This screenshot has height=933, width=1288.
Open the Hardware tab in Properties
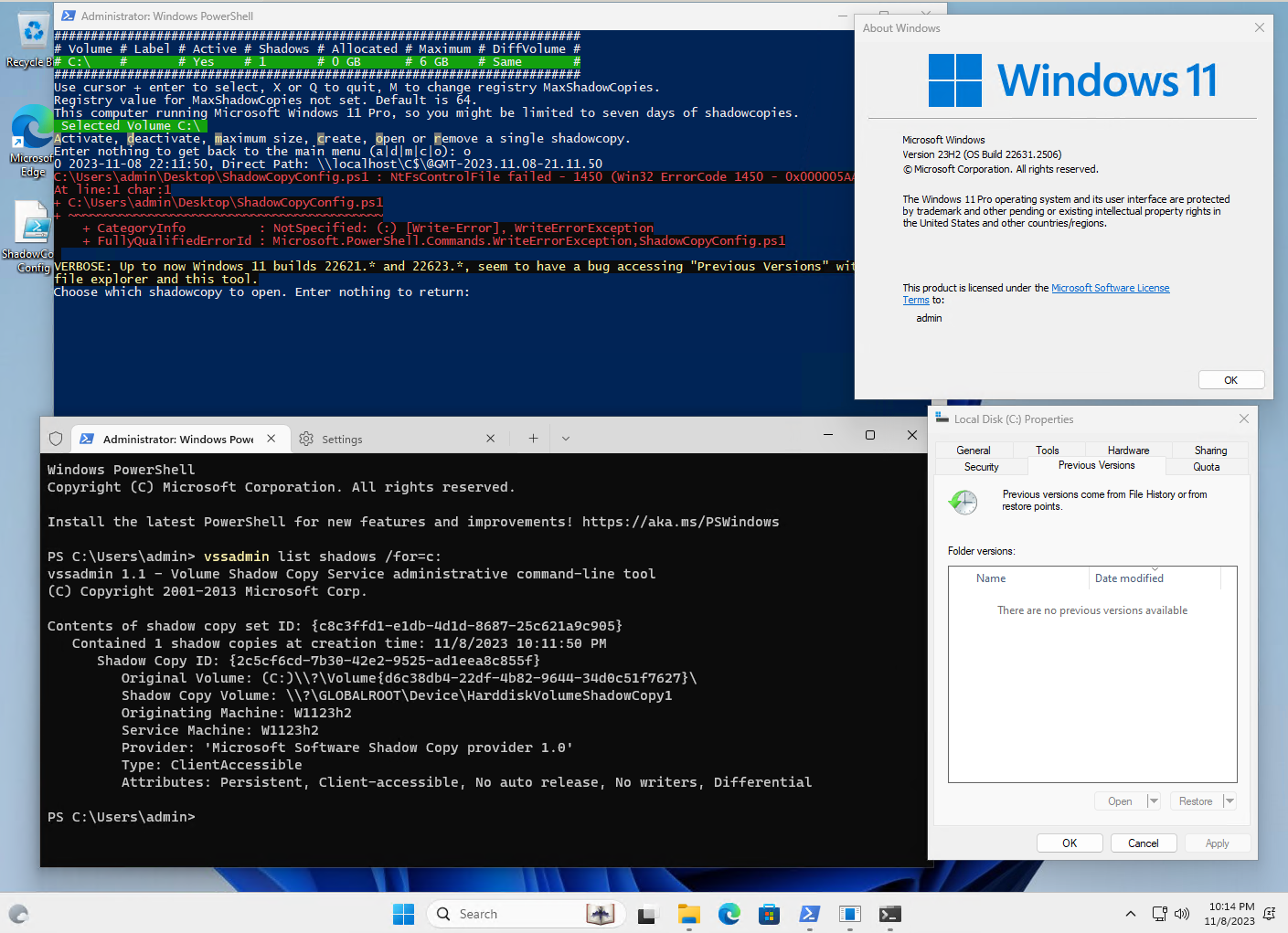[x=1128, y=451]
